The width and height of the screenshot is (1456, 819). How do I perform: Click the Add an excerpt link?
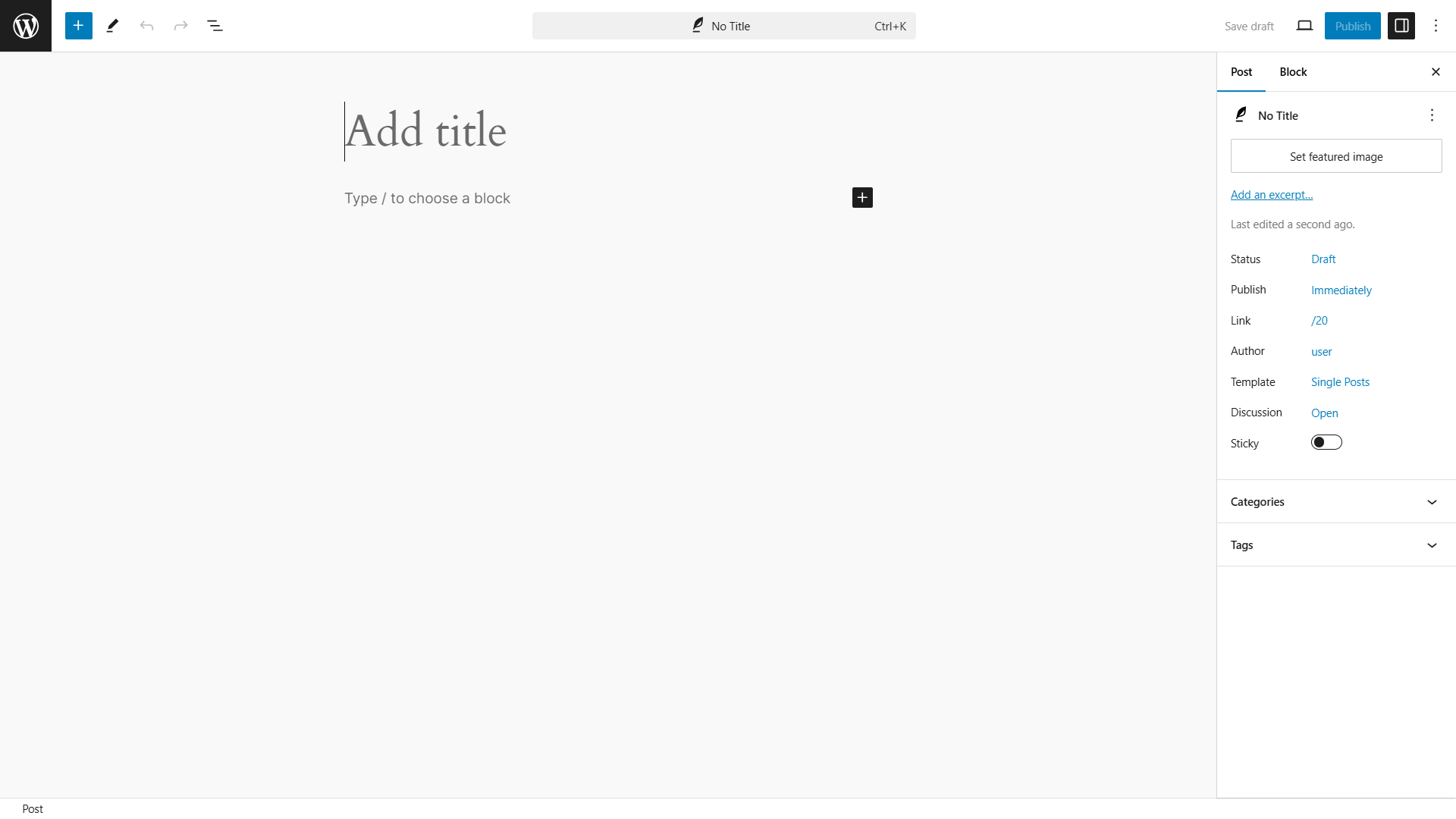click(x=1270, y=194)
